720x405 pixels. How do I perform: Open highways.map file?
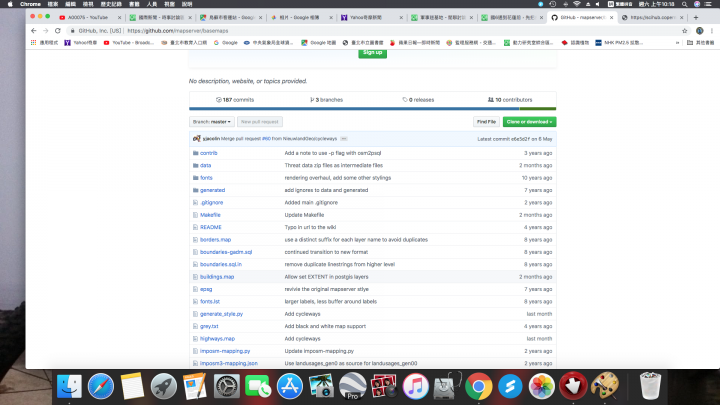click(x=217, y=339)
